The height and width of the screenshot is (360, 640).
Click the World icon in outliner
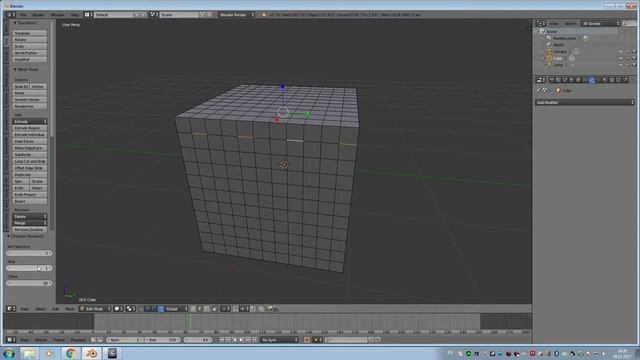549,45
